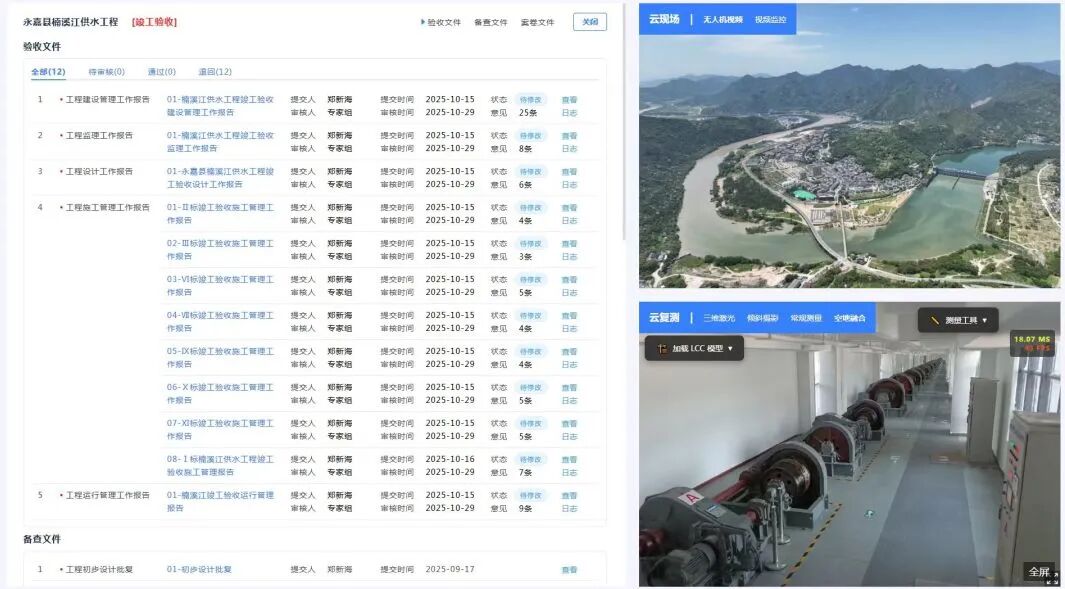Screen dimensions: 1065x589
Task: Jump to 案卷文件 section link
Action: [x=537, y=22]
